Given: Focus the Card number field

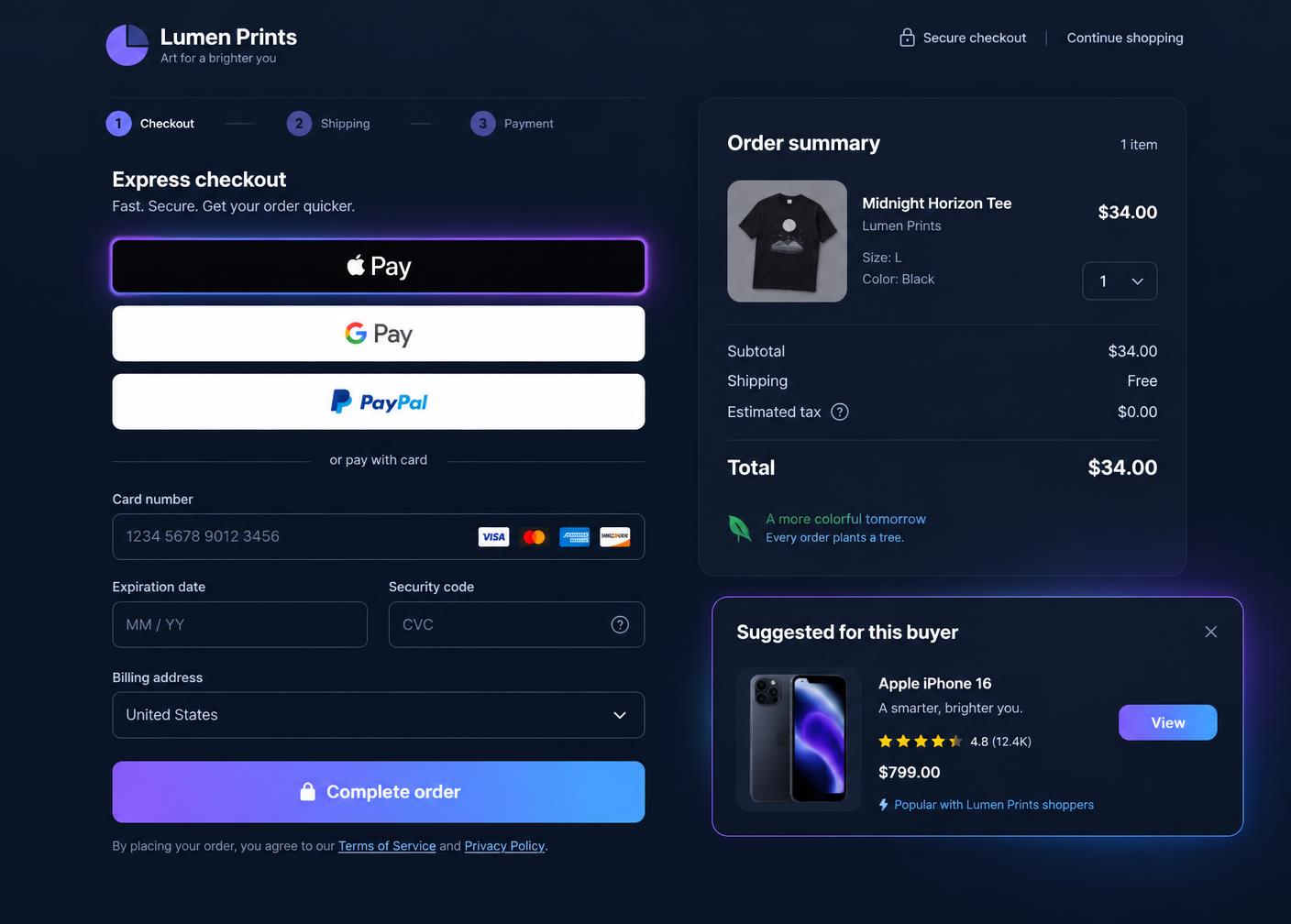Looking at the screenshot, I should click(x=379, y=537).
